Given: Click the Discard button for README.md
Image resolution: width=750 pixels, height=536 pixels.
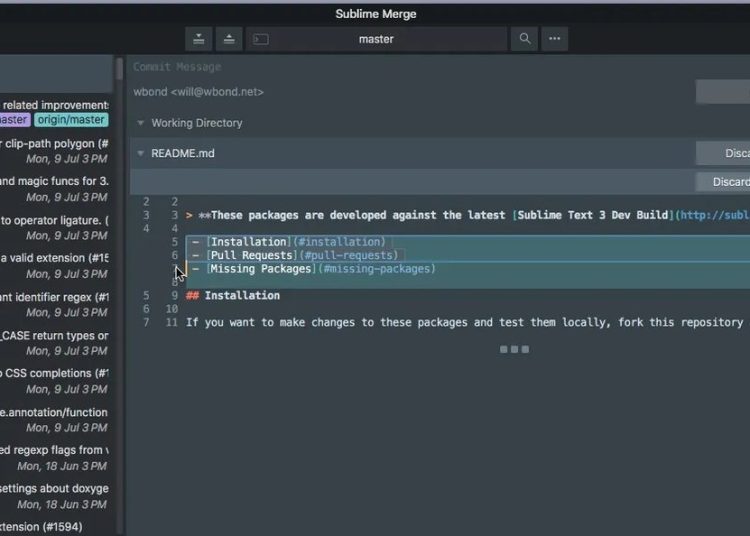Looking at the screenshot, I should (724, 153).
